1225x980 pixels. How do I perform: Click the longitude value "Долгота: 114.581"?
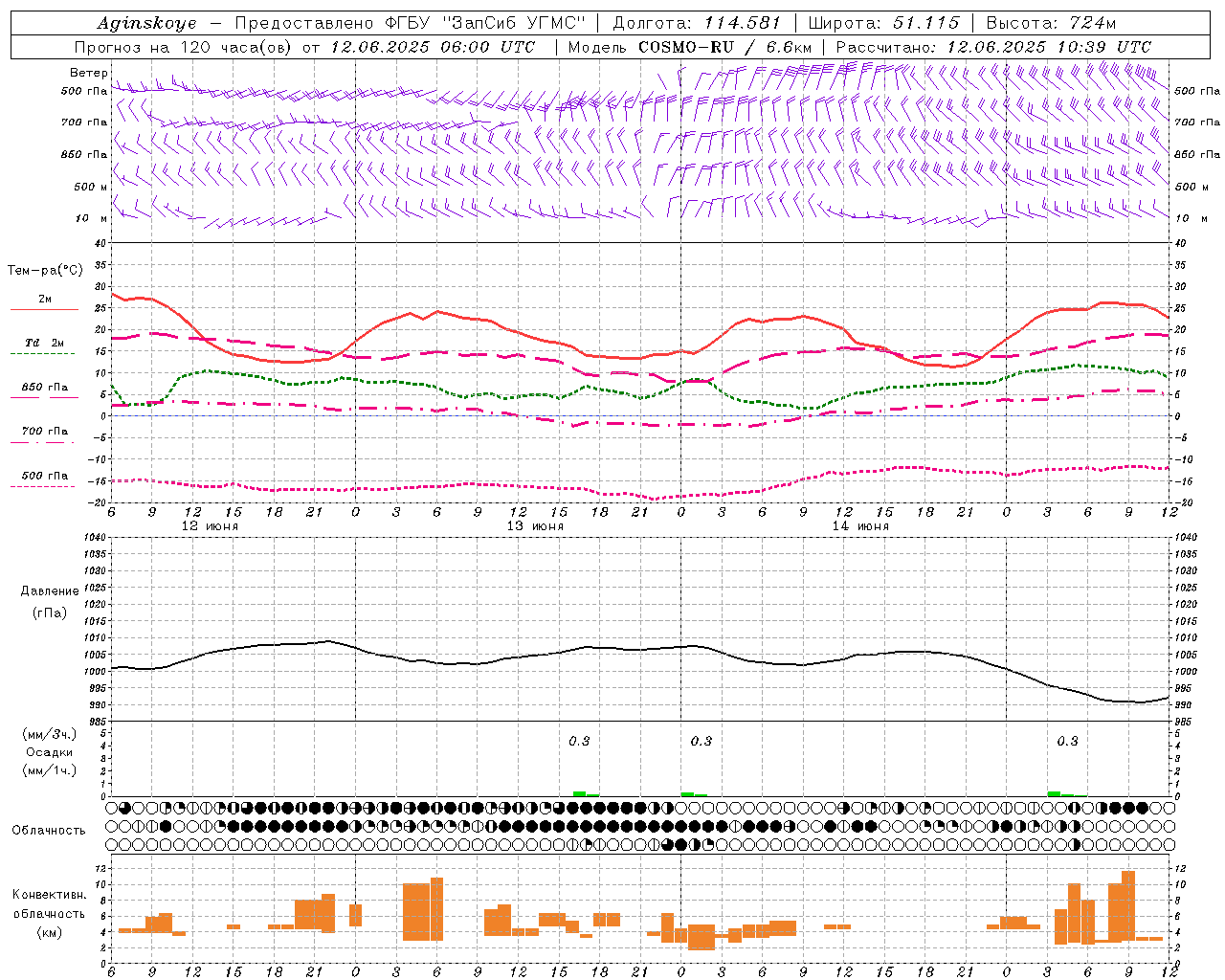pos(697,23)
